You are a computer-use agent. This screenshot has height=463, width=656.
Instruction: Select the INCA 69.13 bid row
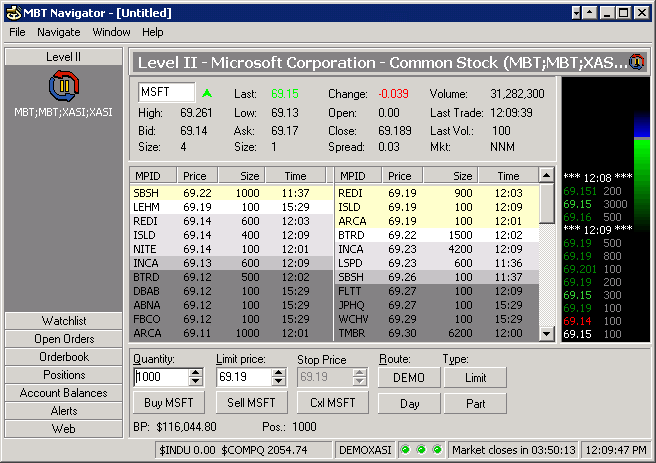point(231,263)
